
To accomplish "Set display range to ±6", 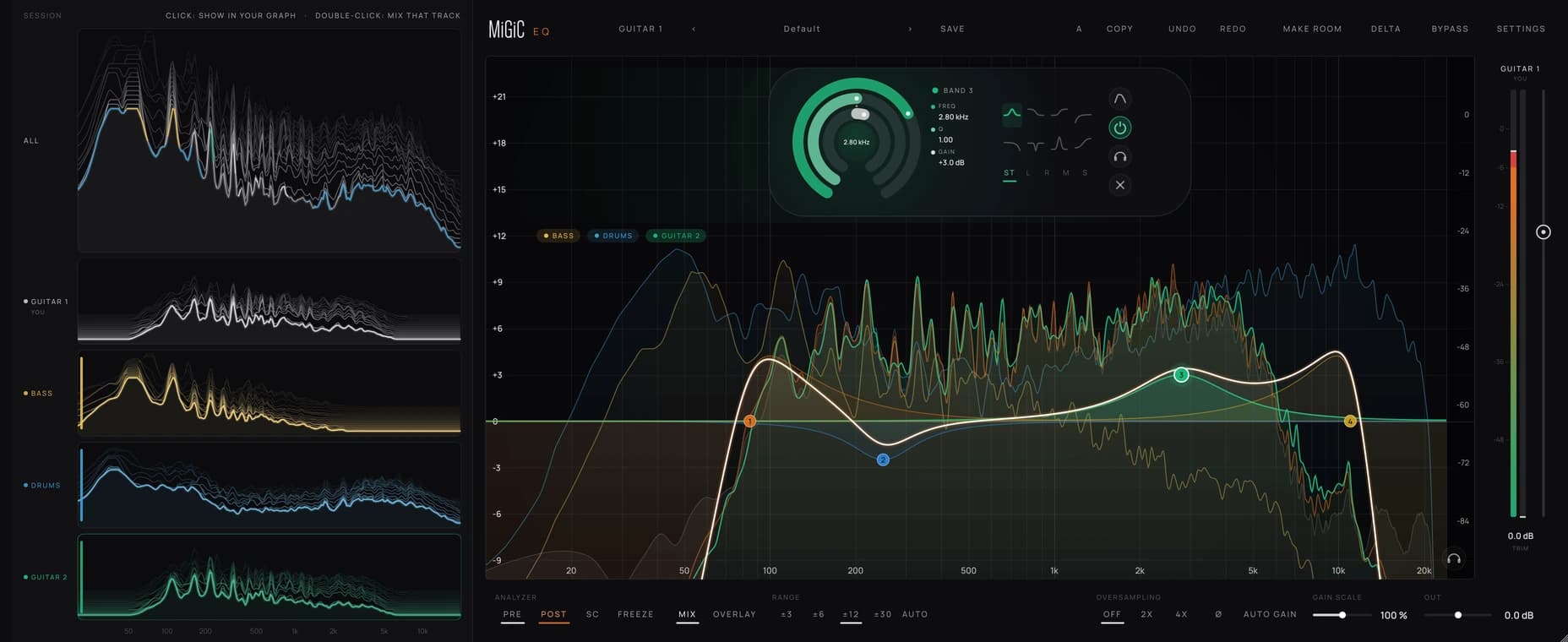I will coord(818,614).
